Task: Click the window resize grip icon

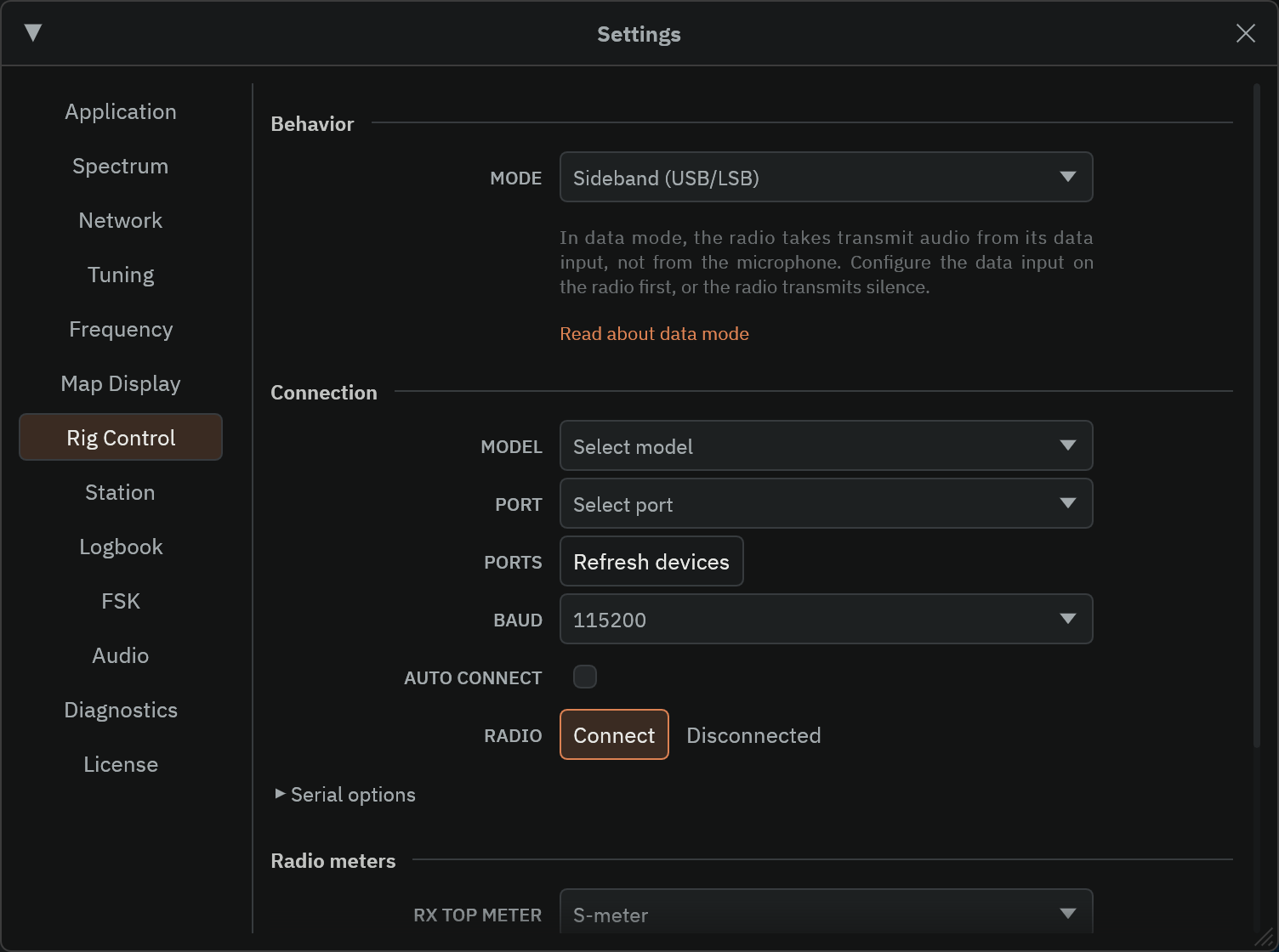Action: 1265,938
